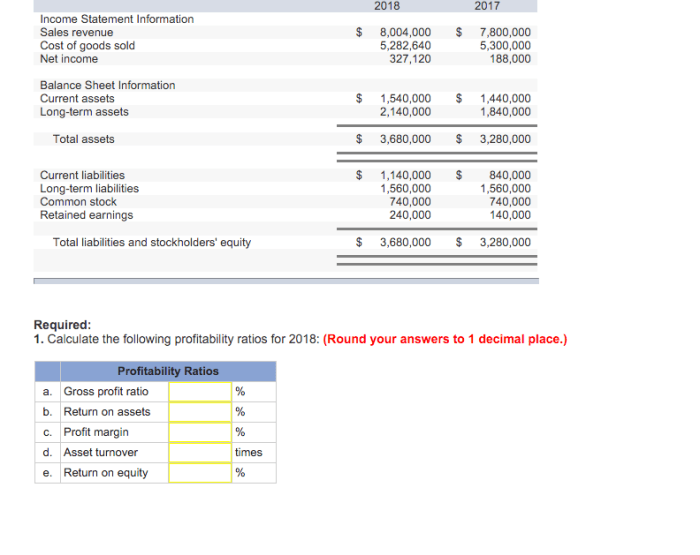
Task: Click the Gross profit ratio row label
Action: [x=105, y=392]
